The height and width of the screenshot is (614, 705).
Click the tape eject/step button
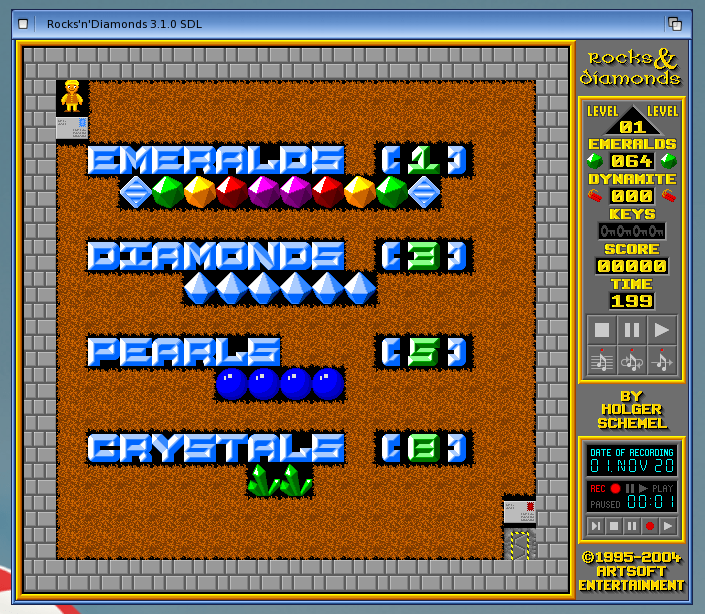[596, 525]
